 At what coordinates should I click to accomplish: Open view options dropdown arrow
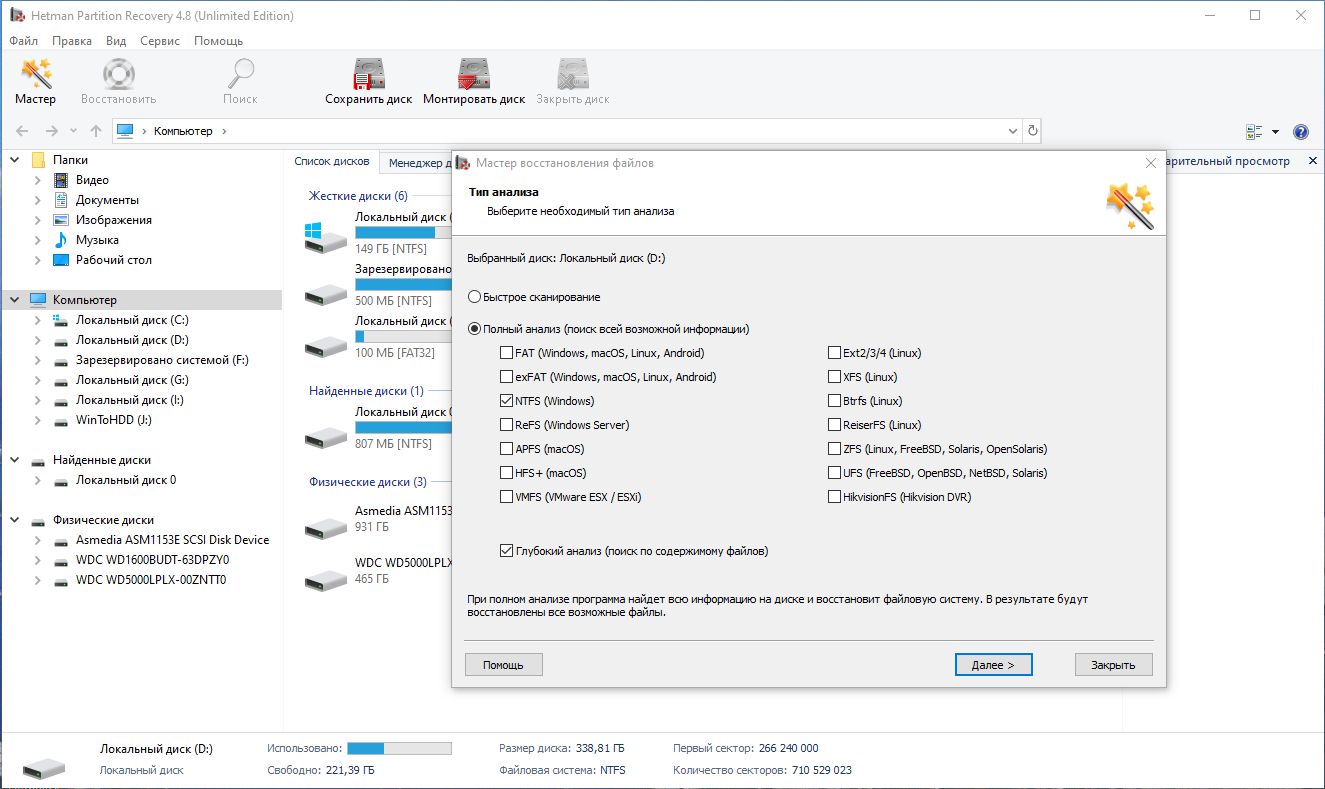[x=1275, y=132]
